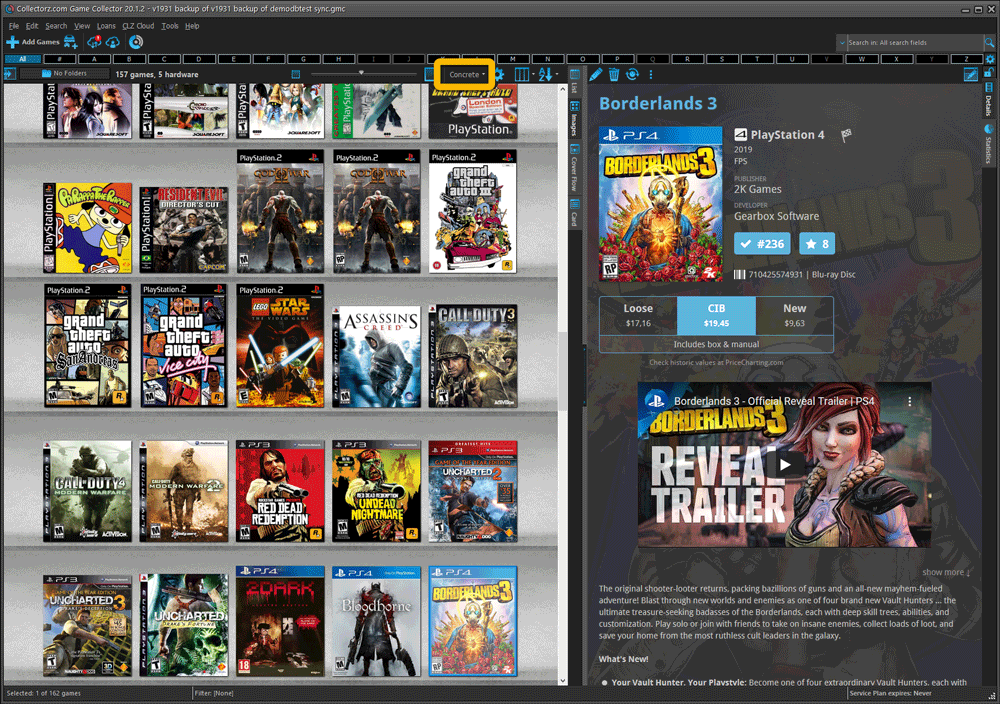Open the CLZ Cloud menu

[x=138, y=26]
